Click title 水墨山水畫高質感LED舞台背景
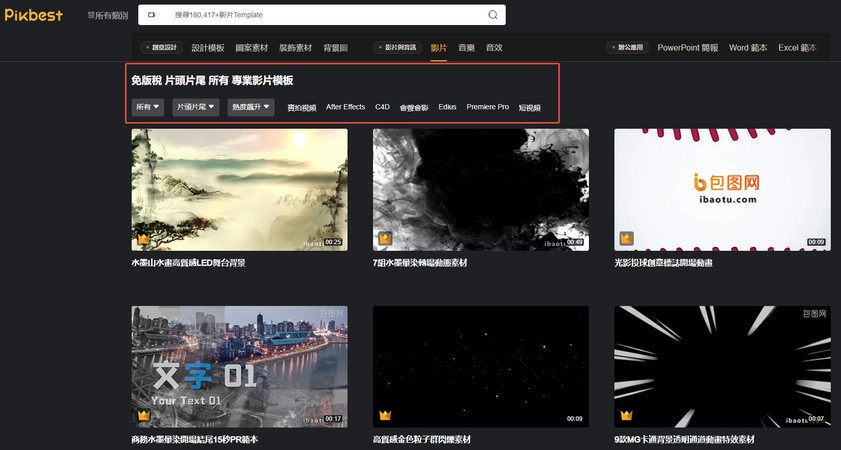This screenshot has width=841, height=450. [188, 263]
